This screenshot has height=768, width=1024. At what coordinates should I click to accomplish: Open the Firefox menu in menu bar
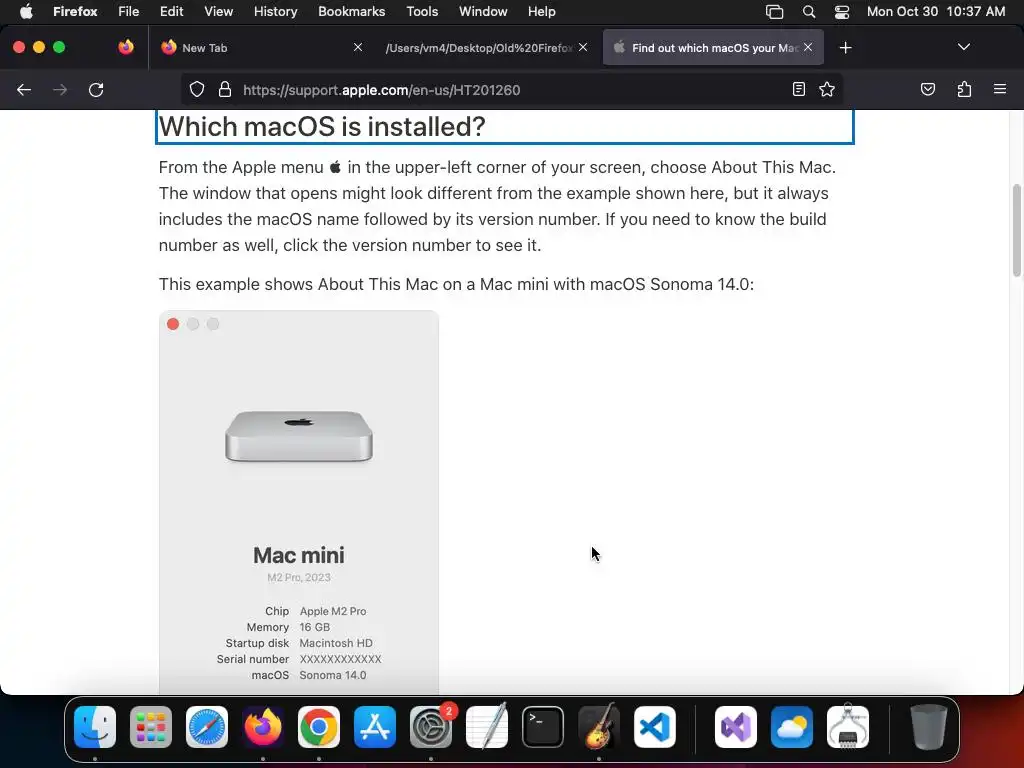coord(75,12)
